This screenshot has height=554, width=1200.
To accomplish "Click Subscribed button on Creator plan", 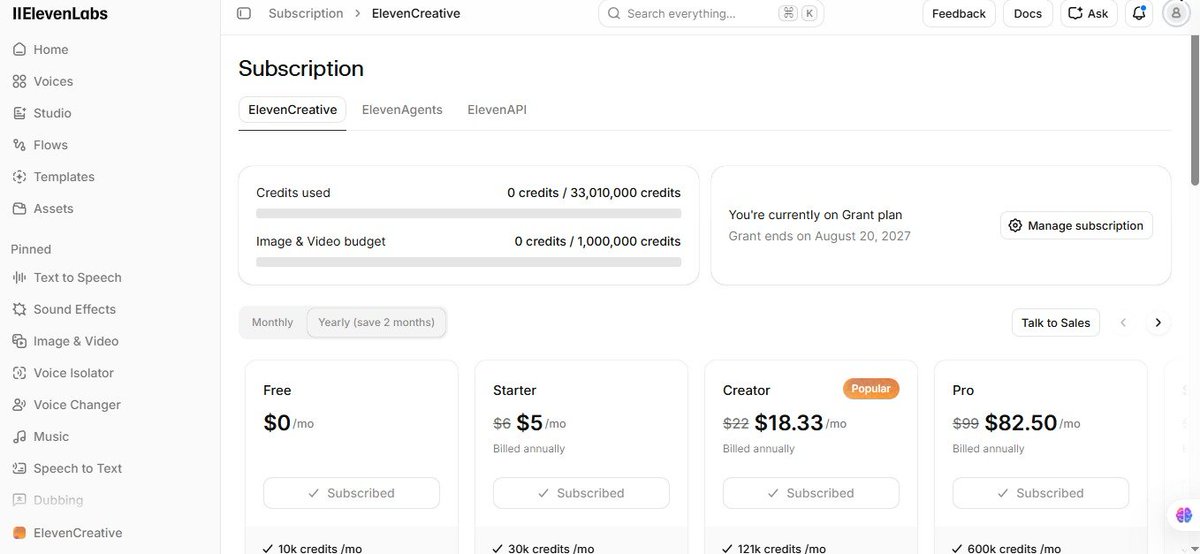I will point(811,493).
